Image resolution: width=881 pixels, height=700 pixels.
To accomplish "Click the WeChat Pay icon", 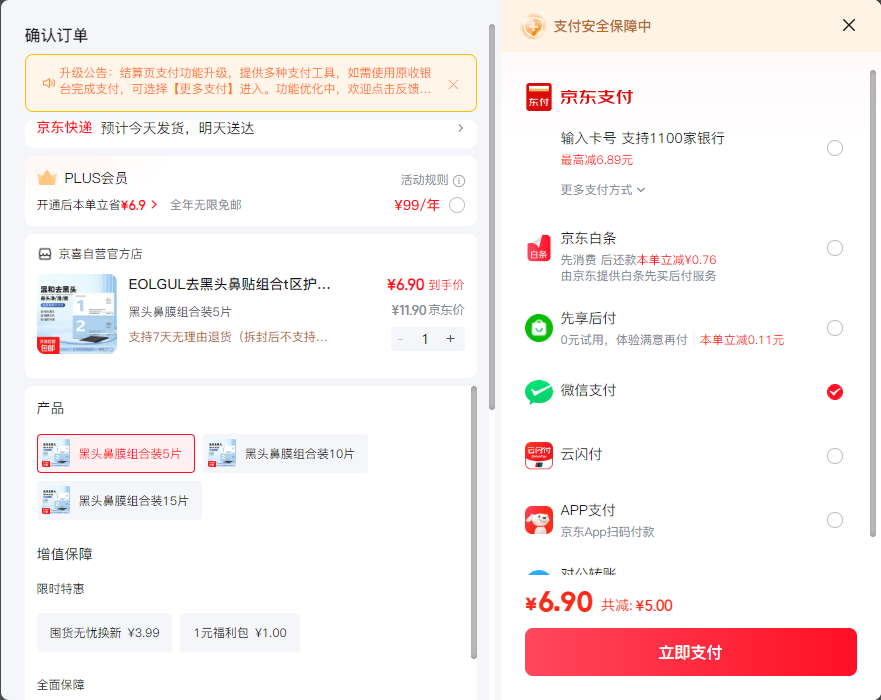I will [x=538, y=392].
